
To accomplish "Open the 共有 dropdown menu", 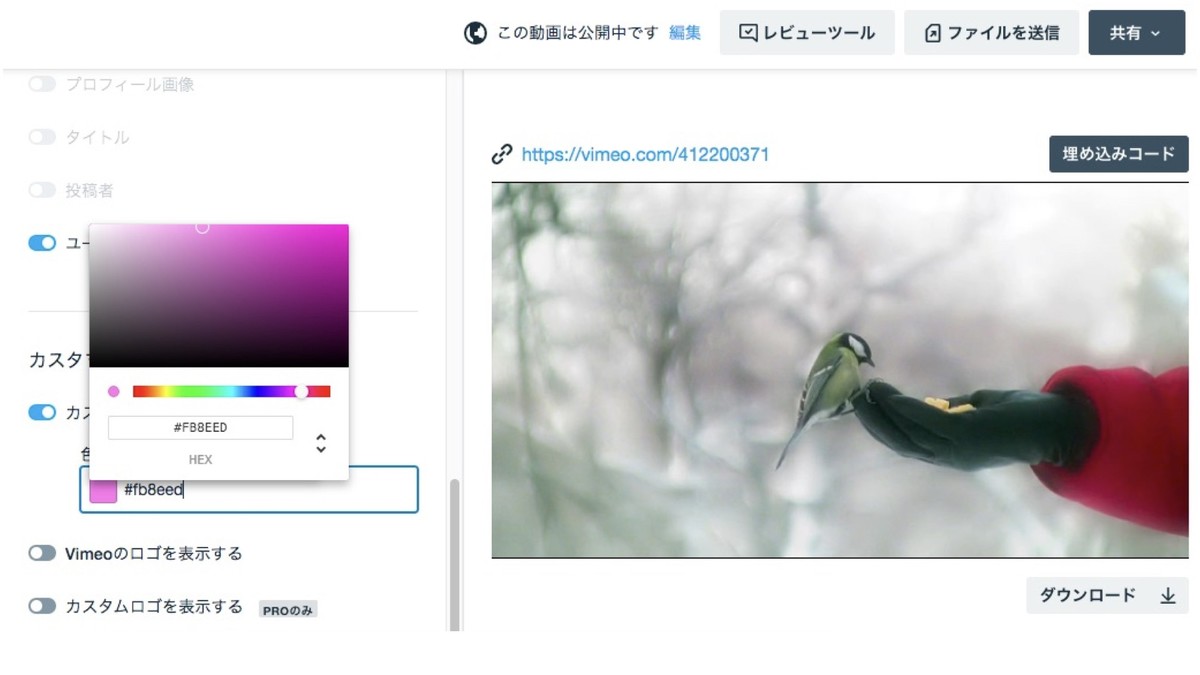I will 1136,33.
